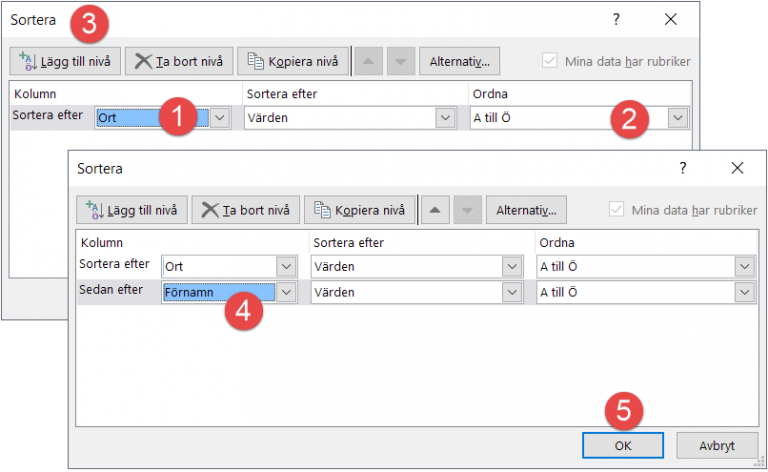Screen dimensions: 768x472
Task: Toggle Mina data har rubriker in back dialog
Action: point(549,61)
